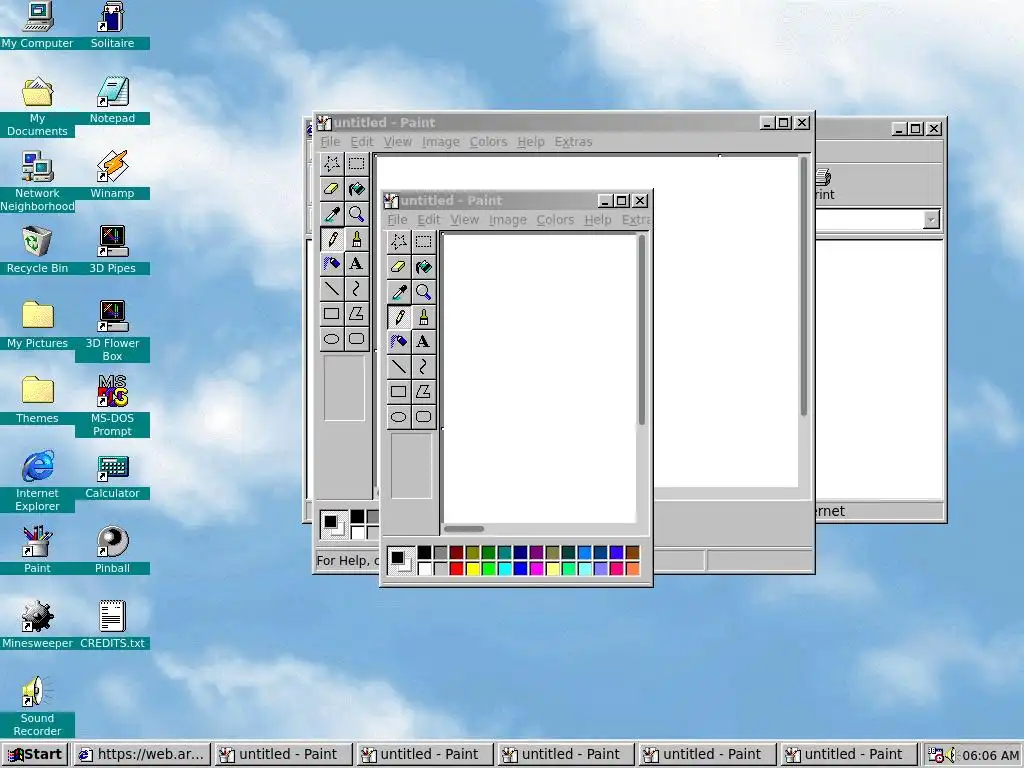Expand address dropdown in background browser window
This screenshot has height=768, width=1024.
[x=931, y=219]
